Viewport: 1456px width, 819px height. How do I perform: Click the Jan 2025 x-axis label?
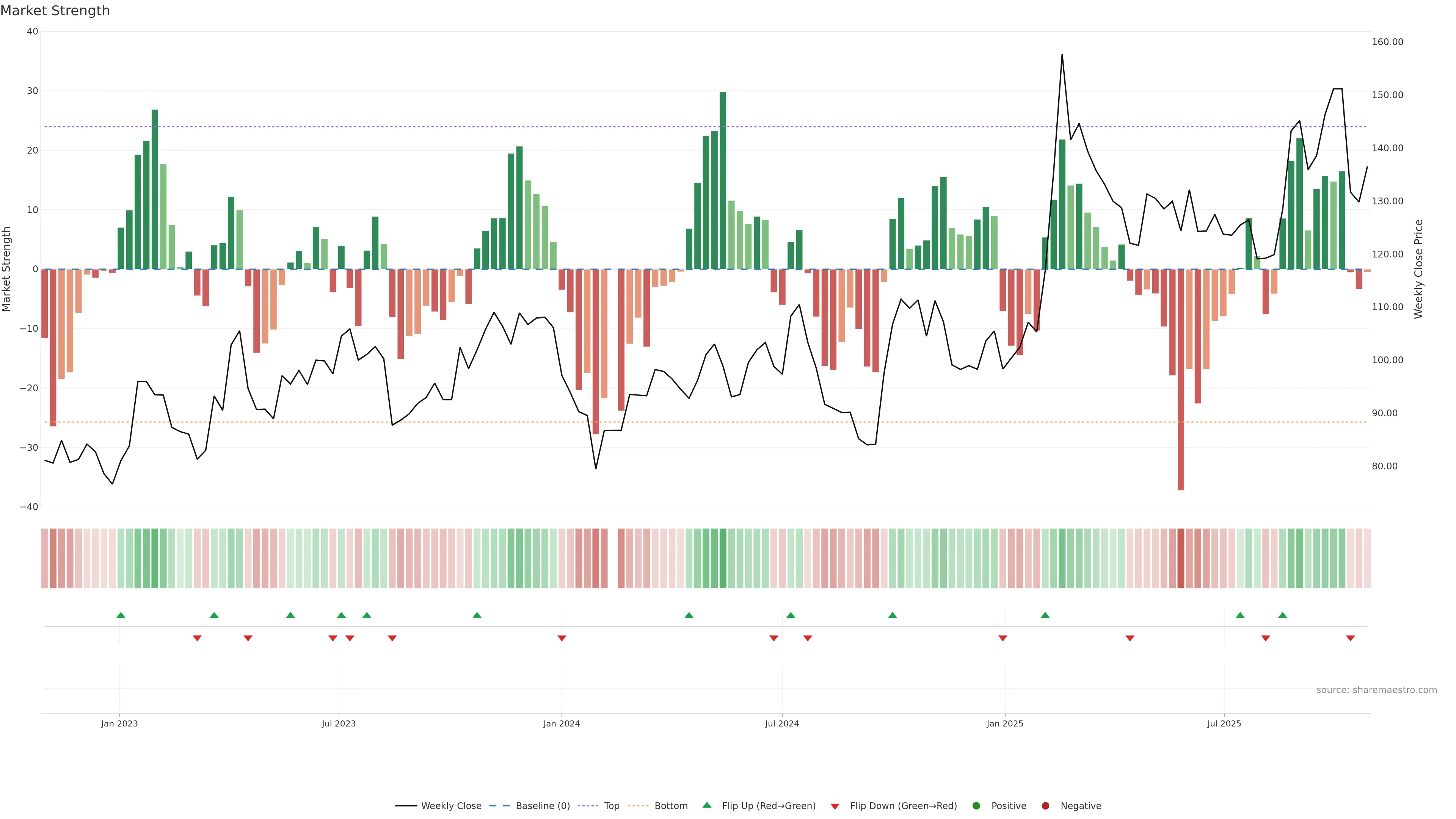(1005, 723)
